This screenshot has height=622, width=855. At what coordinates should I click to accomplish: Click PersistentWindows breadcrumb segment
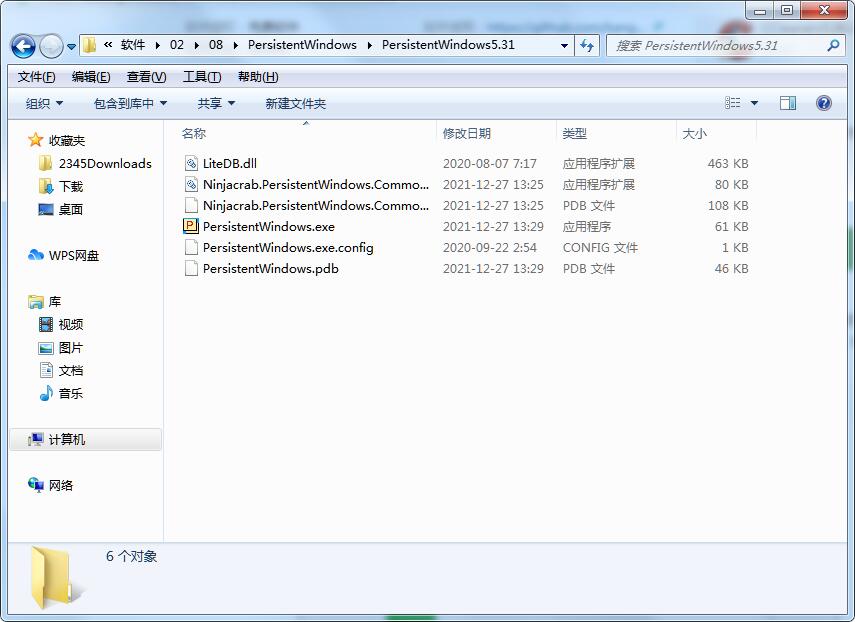302,45
